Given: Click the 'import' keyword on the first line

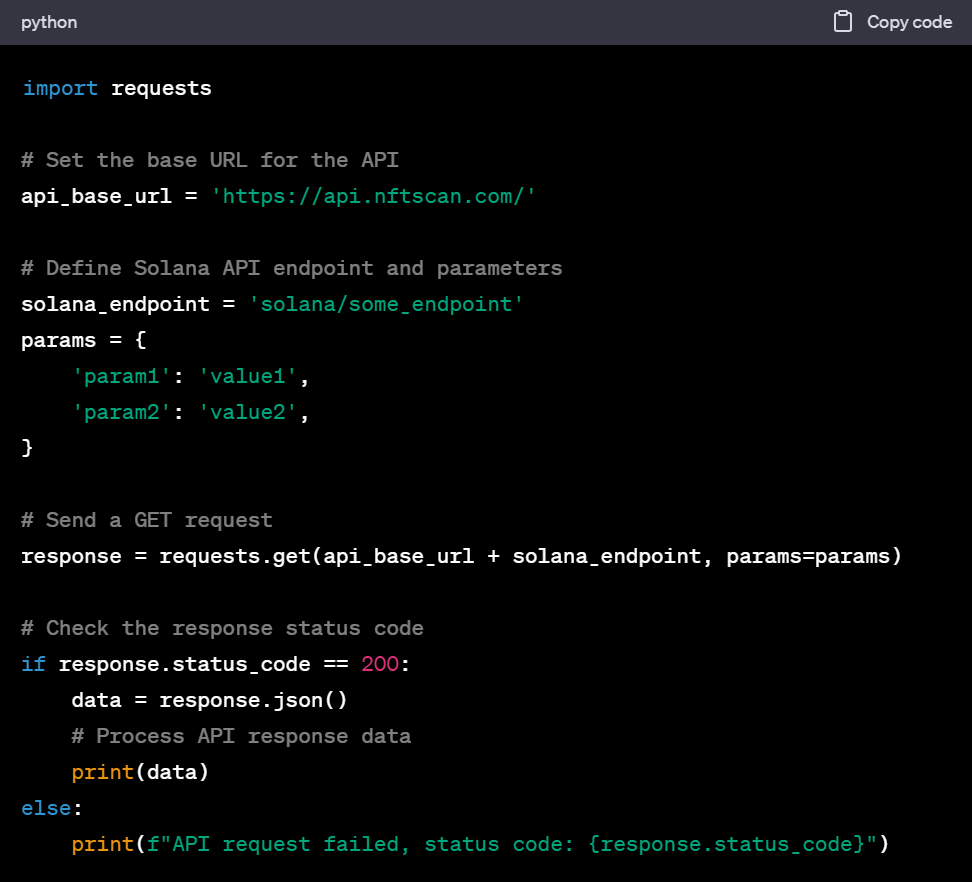Looking at the screenshot, I should tap(60, 88).
